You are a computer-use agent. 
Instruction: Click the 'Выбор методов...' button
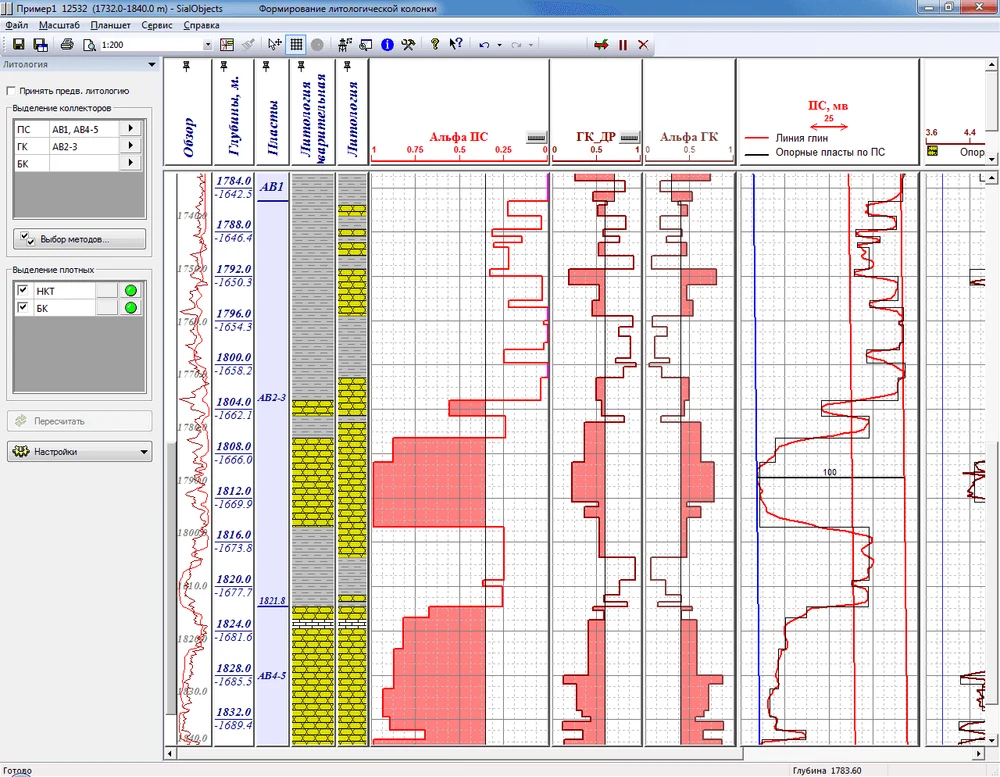coord(79,240)
